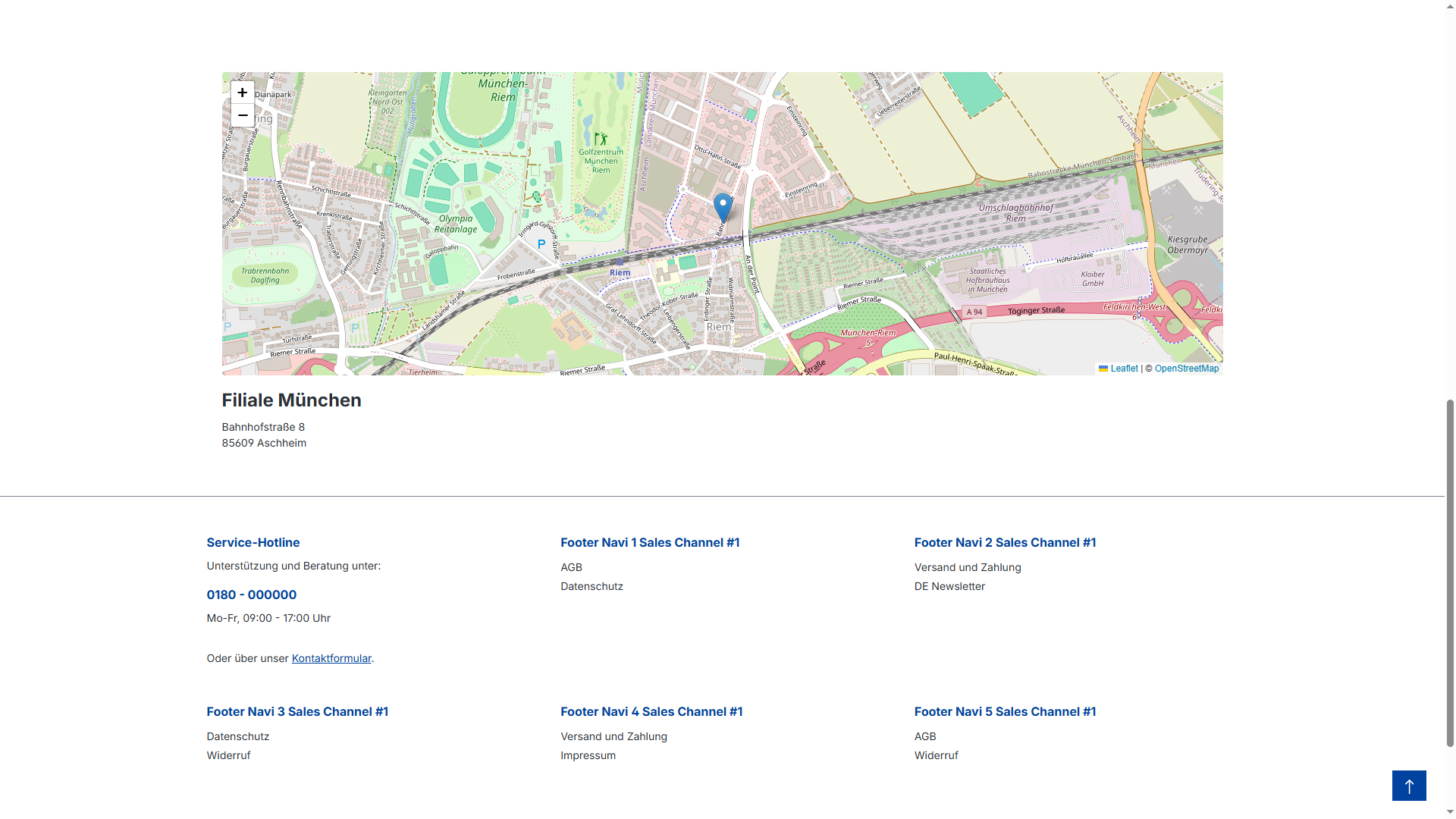
Task: Open Versand und Zahlung under Footer Navi 2
Action: 968,567
